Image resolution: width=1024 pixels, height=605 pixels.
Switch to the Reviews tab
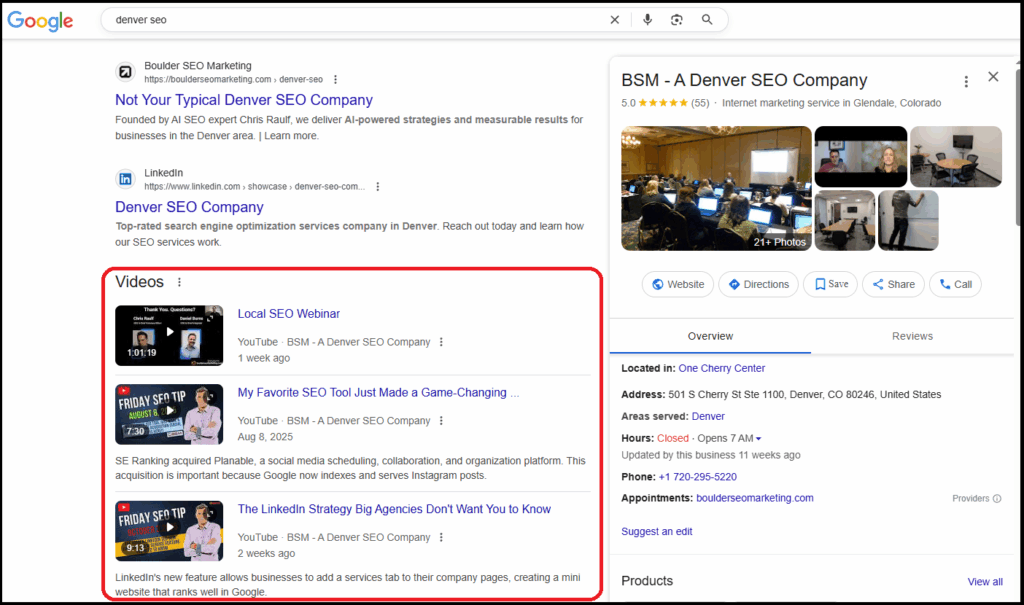point(912,336)
